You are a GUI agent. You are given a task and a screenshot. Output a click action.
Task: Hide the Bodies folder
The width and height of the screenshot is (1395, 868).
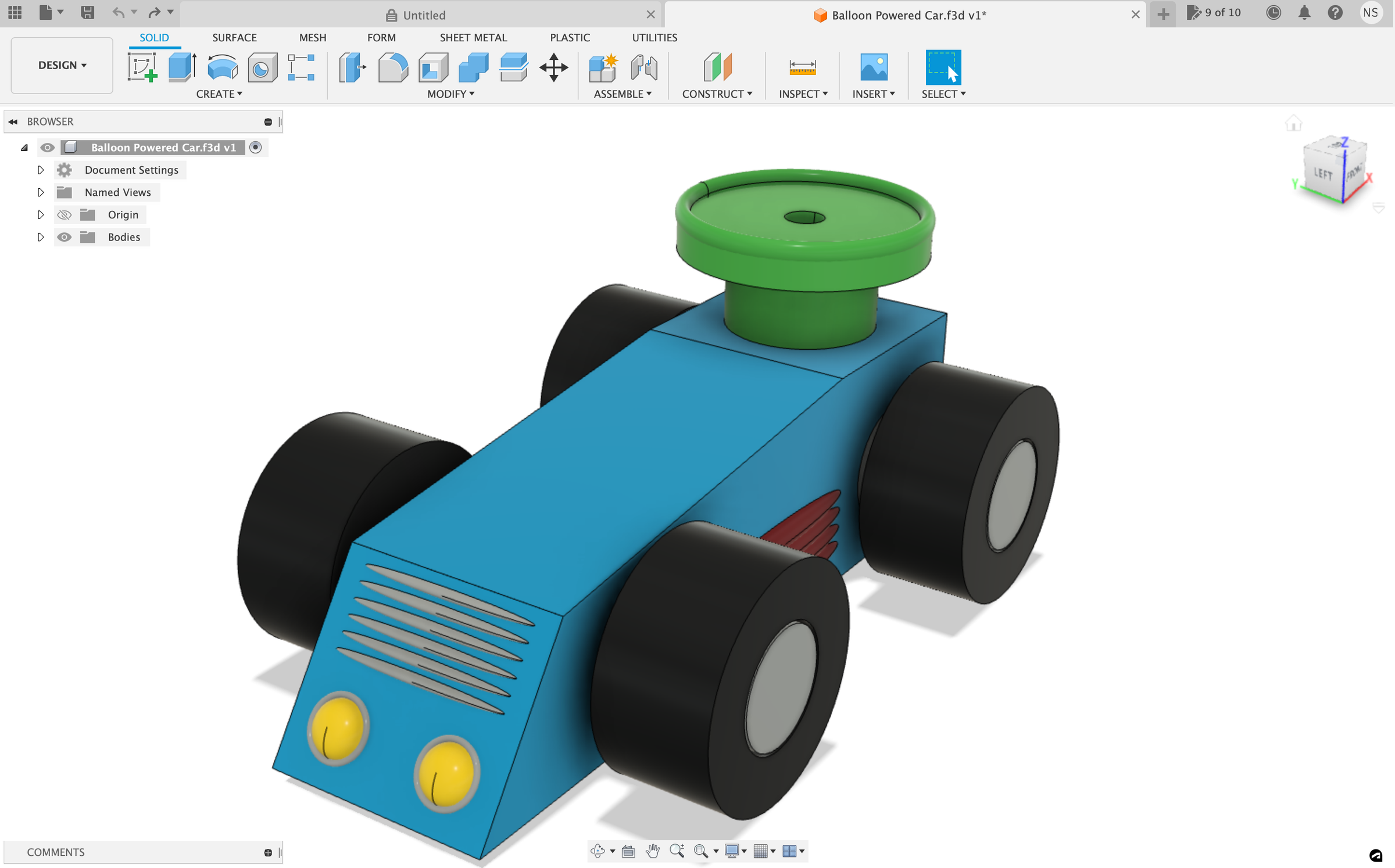point(64,237)
